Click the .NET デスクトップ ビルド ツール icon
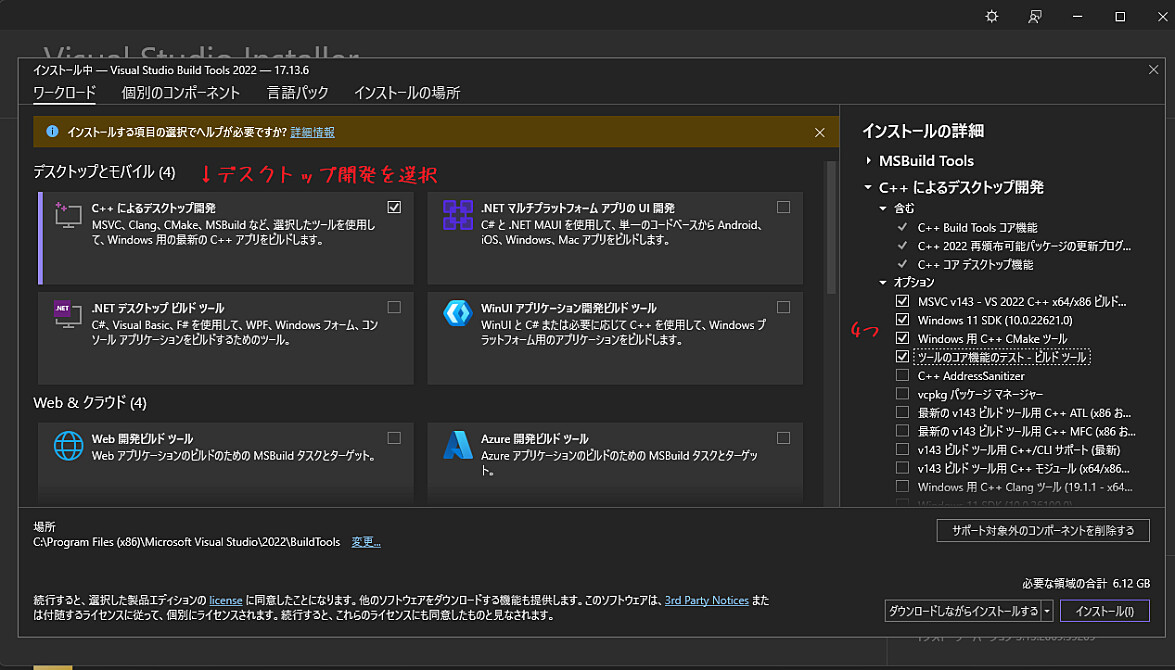1175x670 pixels. click(67, 314)
